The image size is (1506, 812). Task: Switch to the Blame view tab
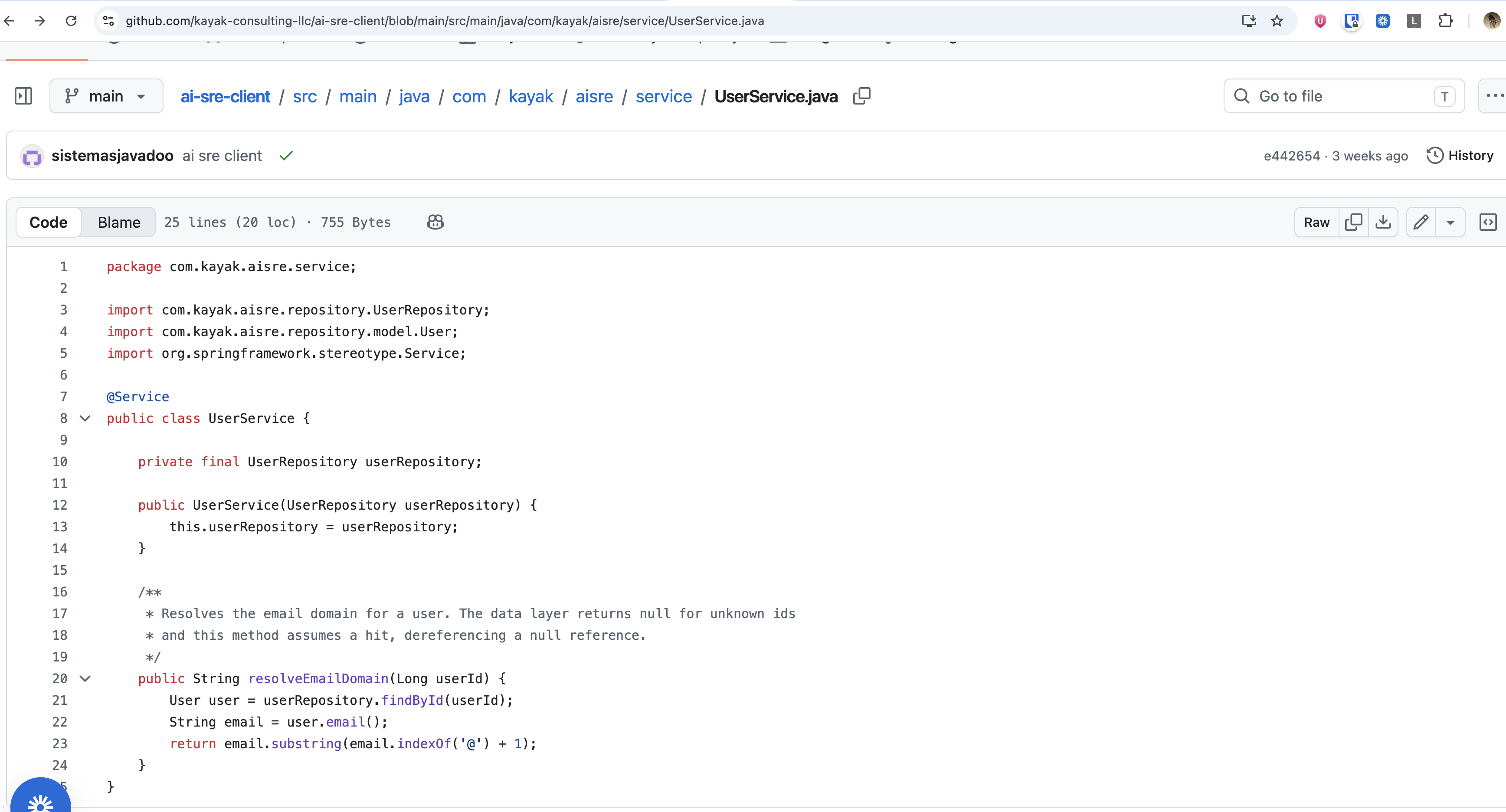(119, 222)
